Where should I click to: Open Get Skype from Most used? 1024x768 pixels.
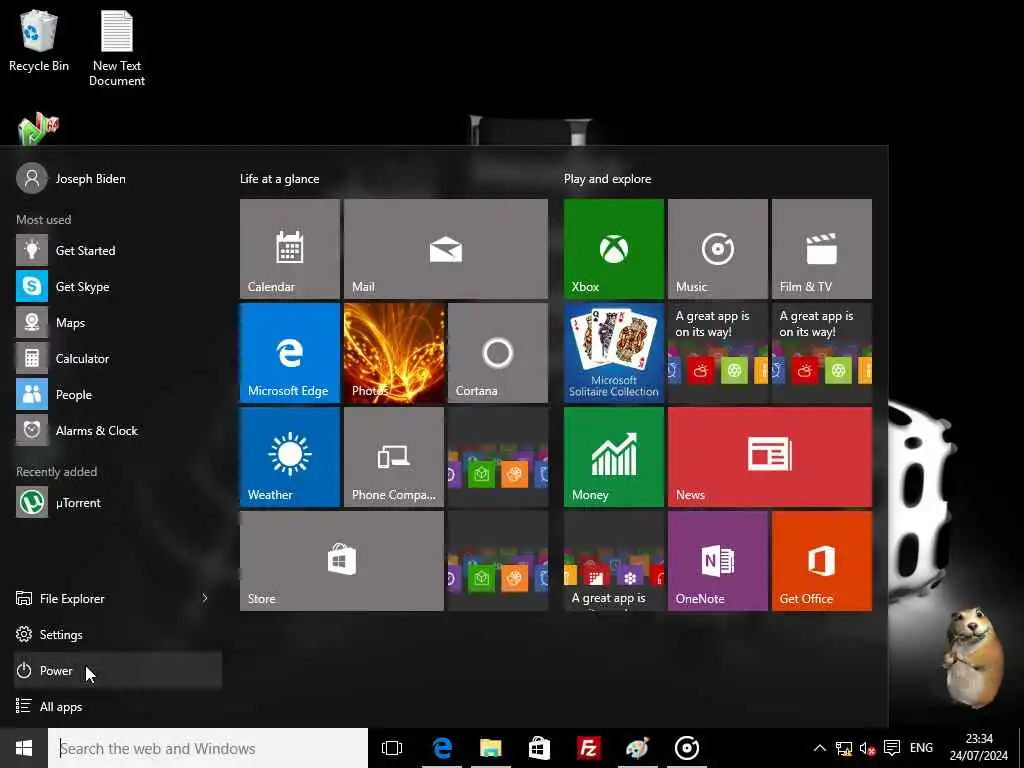pyautogui.click(x=118, y=286)
